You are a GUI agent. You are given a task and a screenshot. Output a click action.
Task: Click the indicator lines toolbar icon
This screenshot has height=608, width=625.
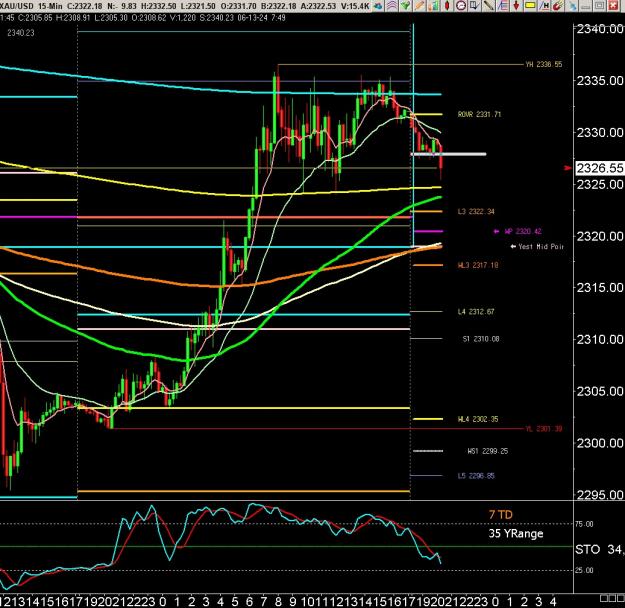pos(503,6)
